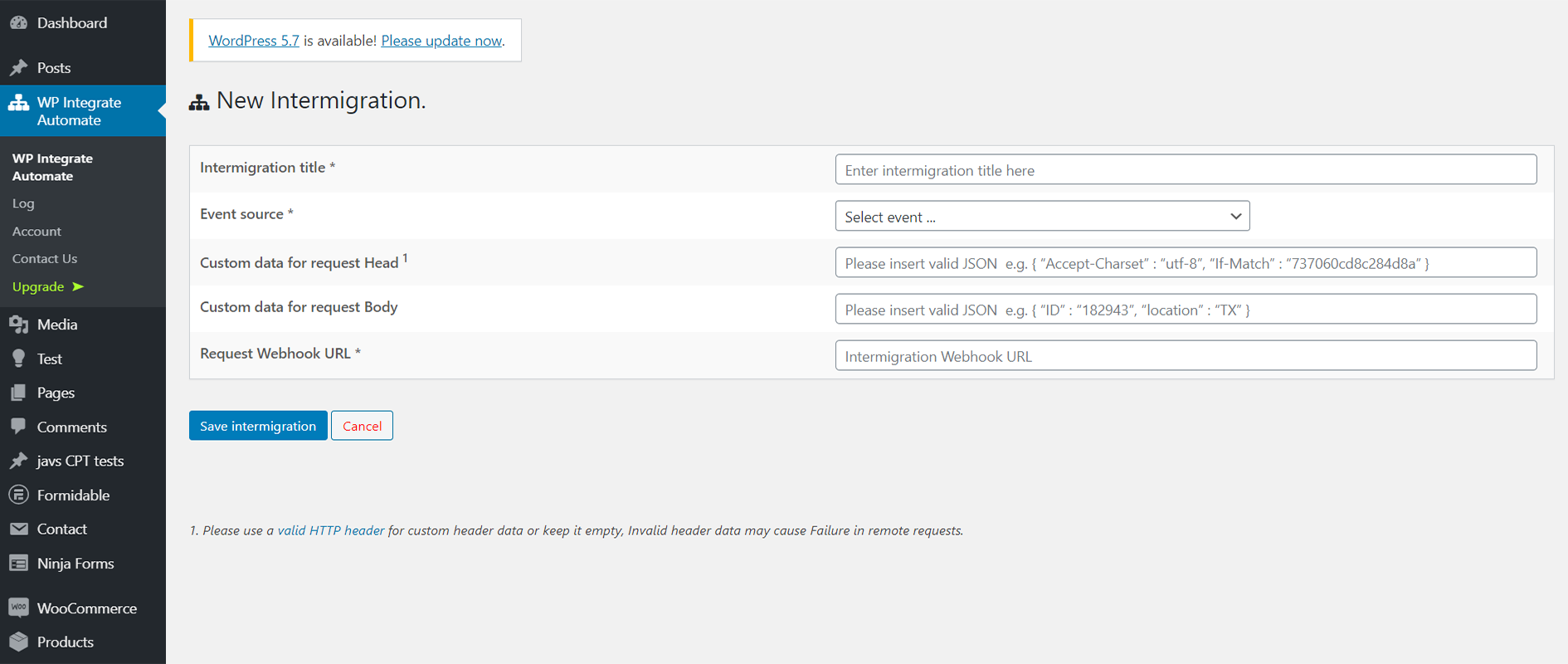Click the Test lightbulb icon

(x=18, y=359)
